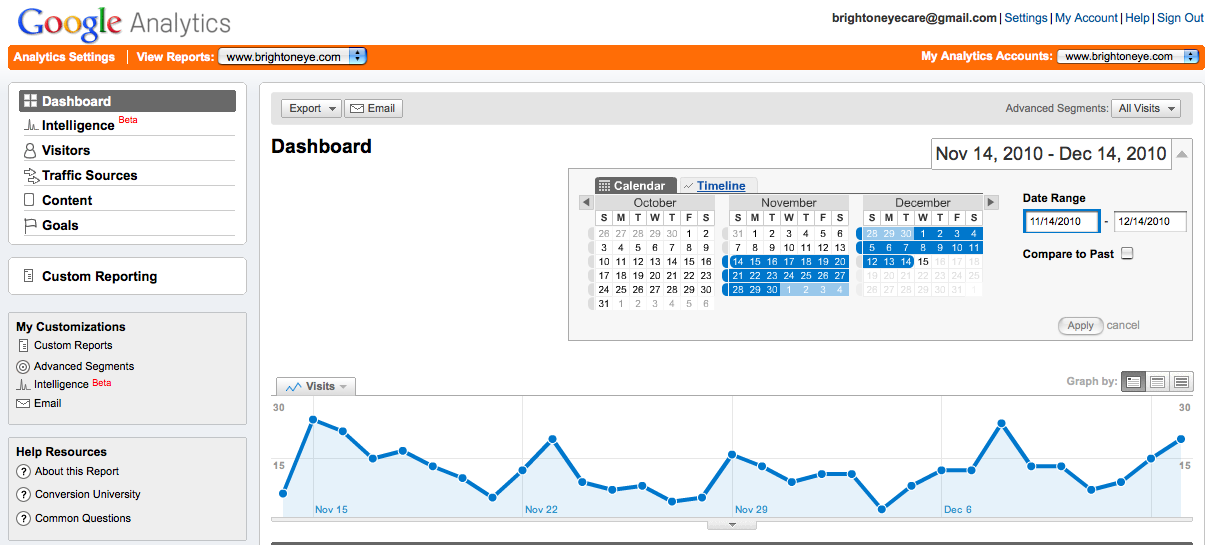Switch to the Timeline tab
The width and height of the screenshot is (1205, 545).
coord(720,186)
